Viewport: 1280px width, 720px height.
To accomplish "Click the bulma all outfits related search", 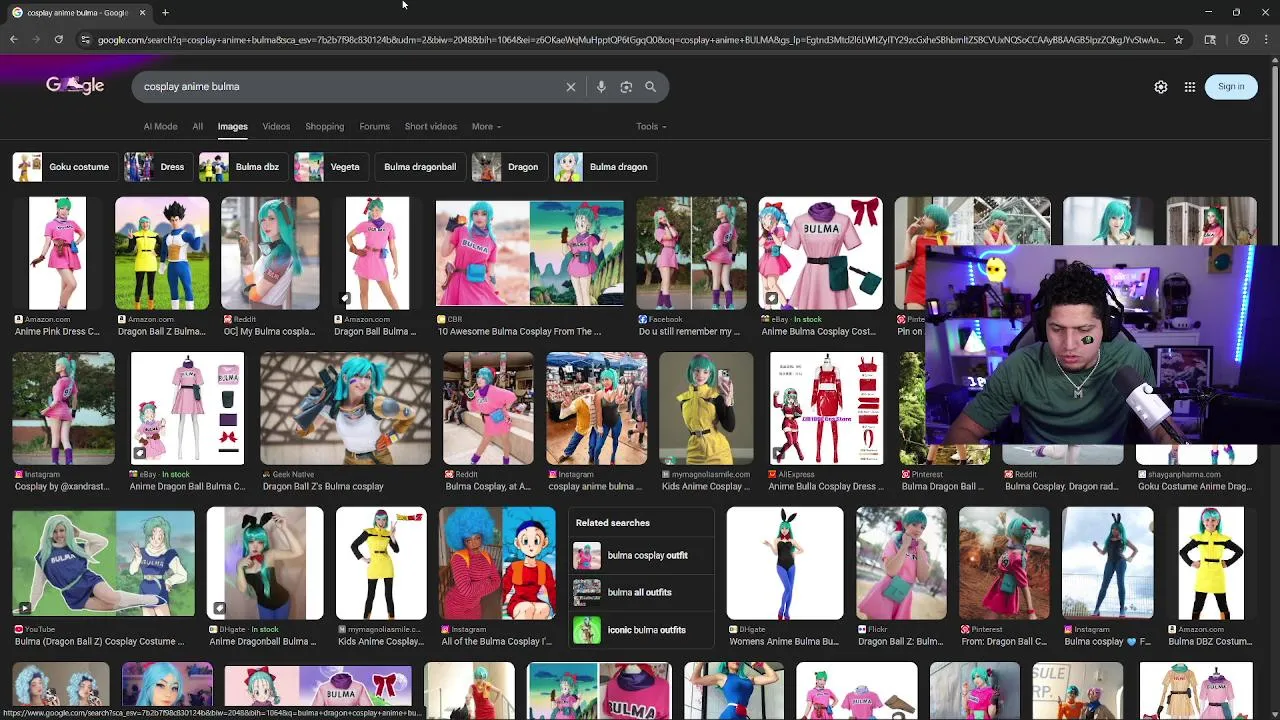I will click(642, 593).
